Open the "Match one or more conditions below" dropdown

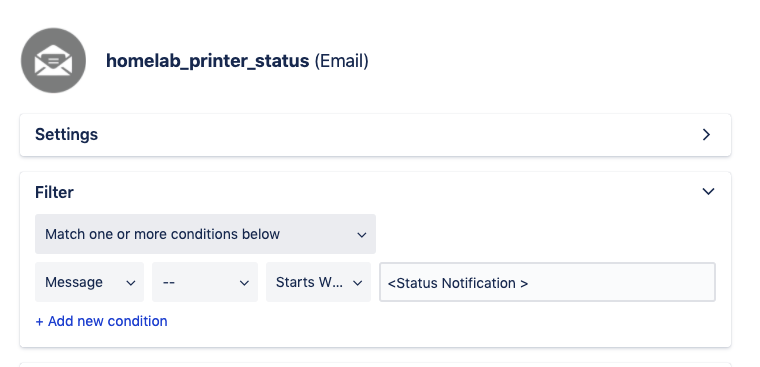pos(205,234)
